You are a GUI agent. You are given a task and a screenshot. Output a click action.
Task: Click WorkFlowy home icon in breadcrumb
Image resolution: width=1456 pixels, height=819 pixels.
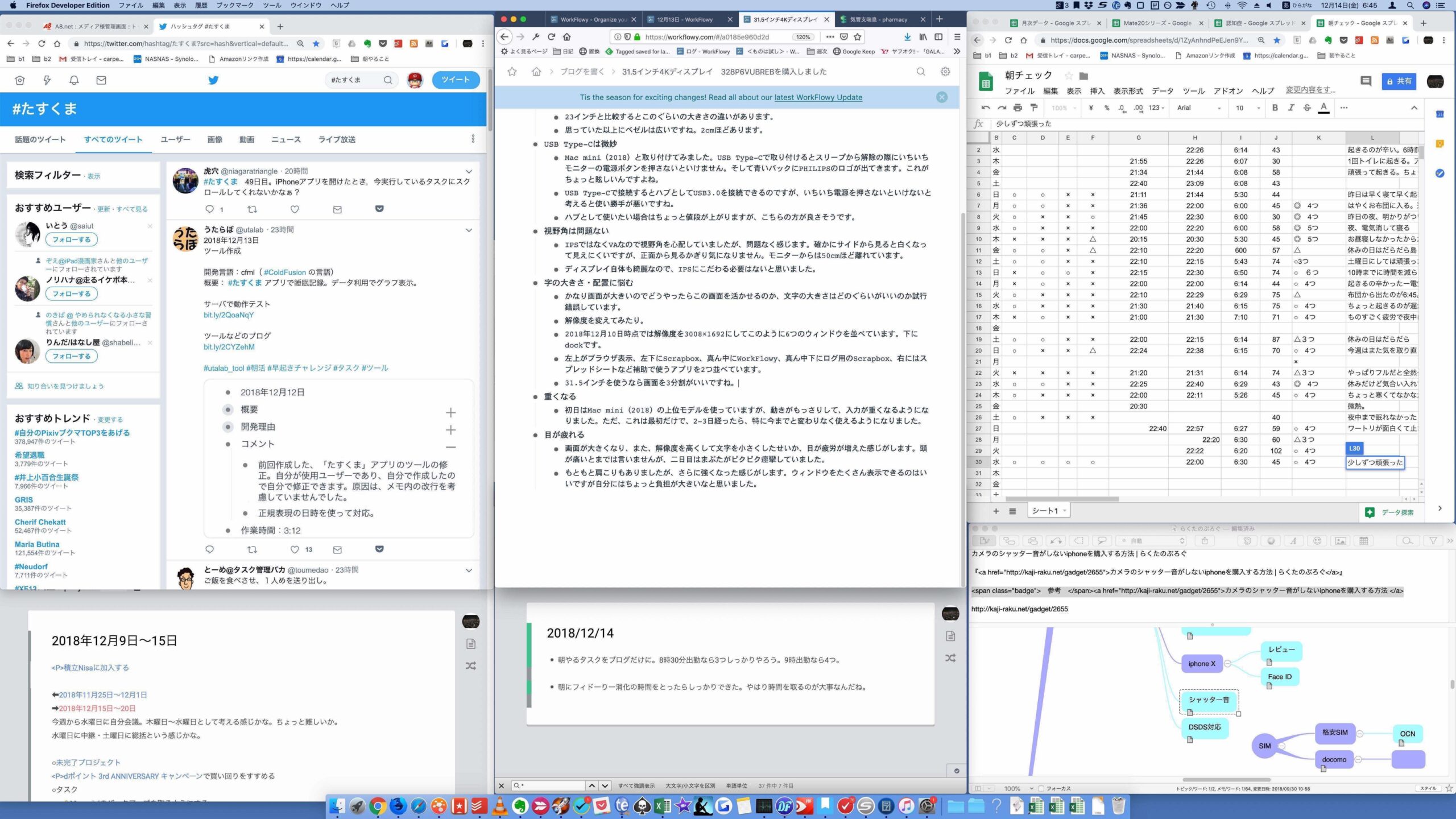(x=536, y=72)
